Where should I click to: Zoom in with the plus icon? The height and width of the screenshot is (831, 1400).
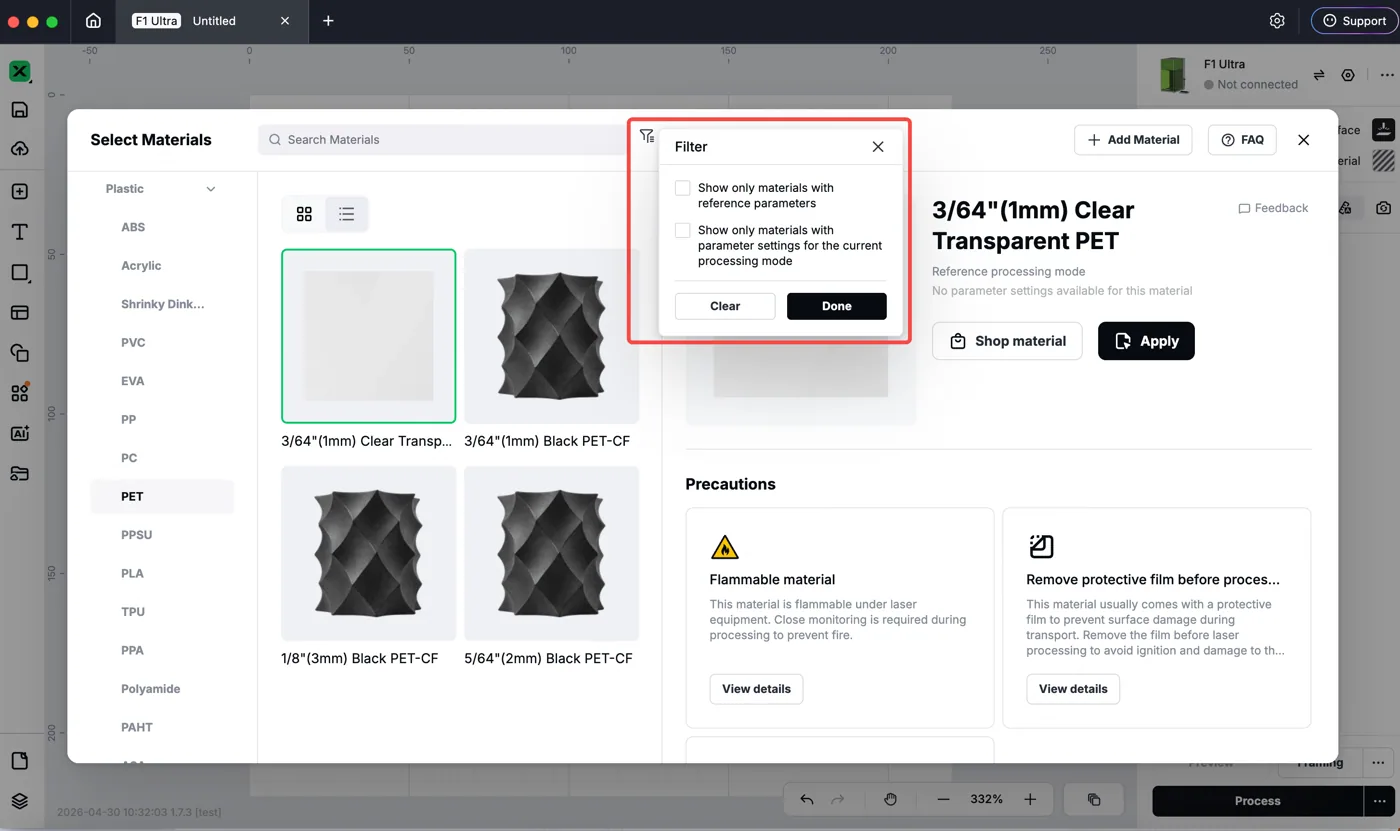1030,799
